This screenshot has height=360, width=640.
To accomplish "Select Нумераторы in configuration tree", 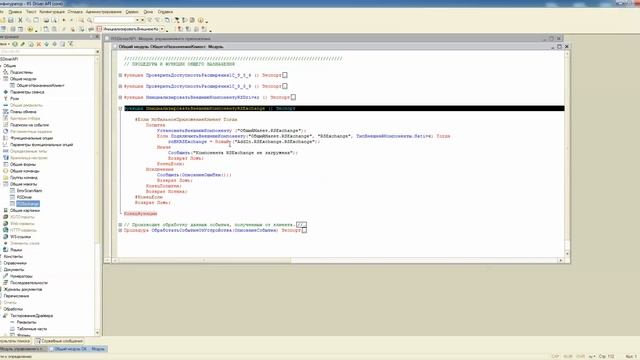I will tap(21, 276).
